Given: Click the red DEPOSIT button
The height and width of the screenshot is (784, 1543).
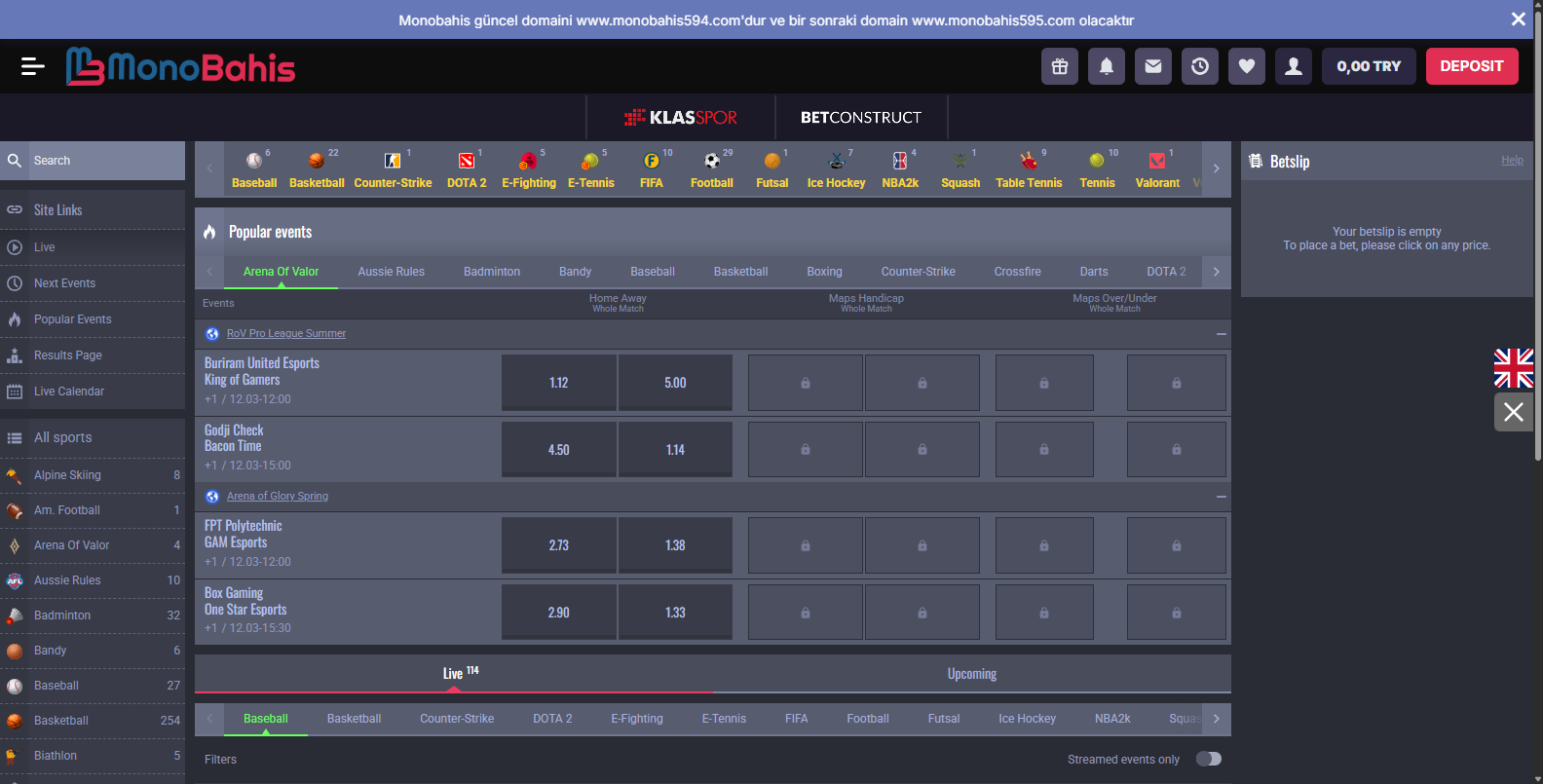Looking at the screenshot, I should pos(1471,66).
